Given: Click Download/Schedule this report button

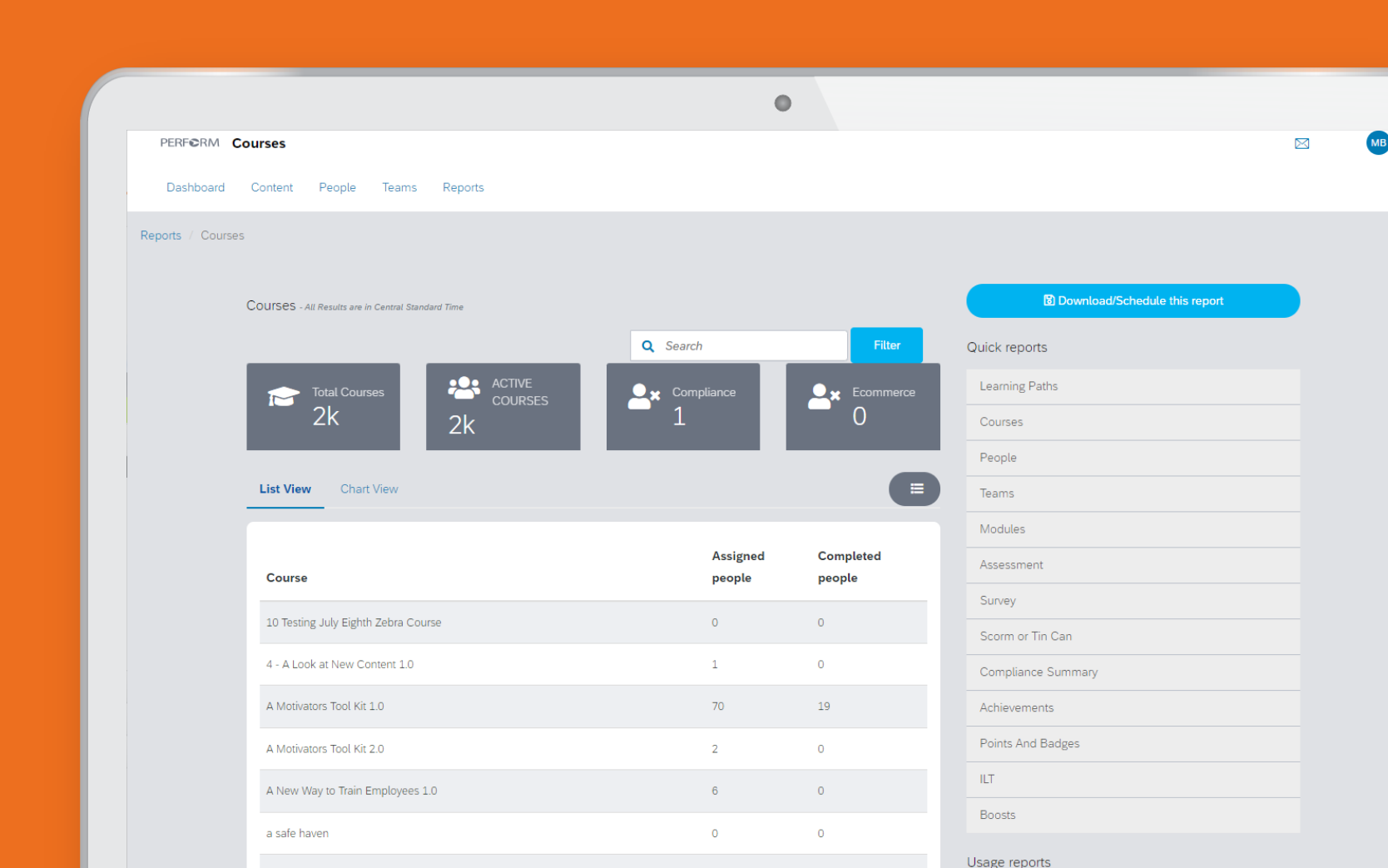Looking at the screenshot, I should 1133,300.
